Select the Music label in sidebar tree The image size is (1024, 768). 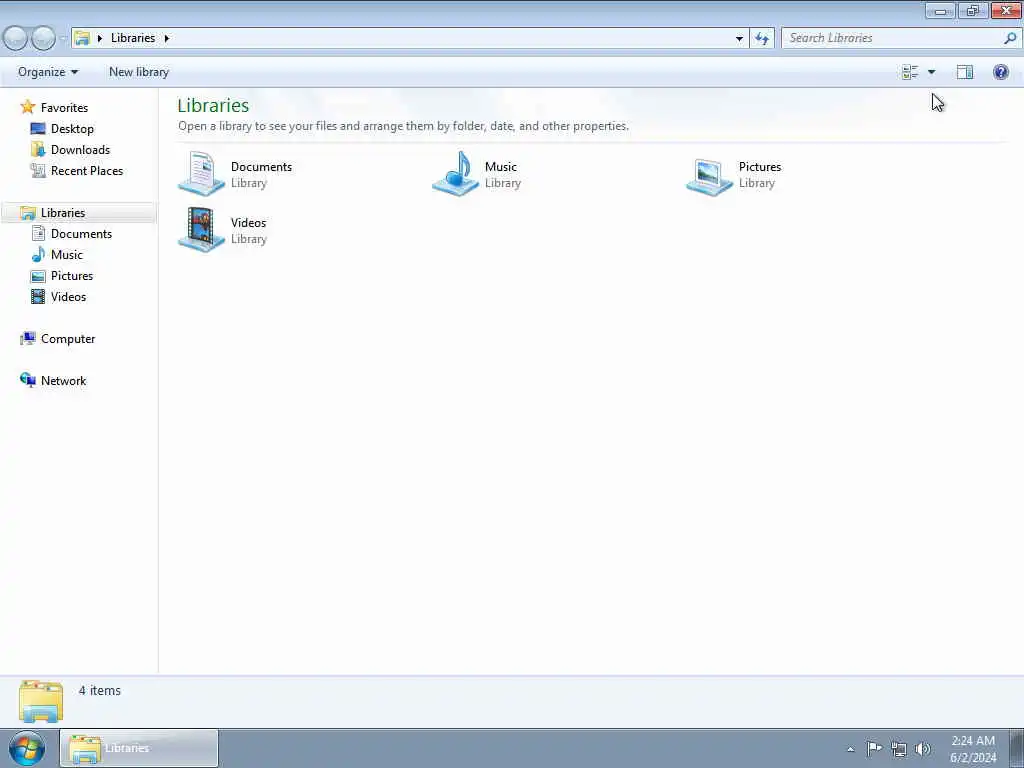(x=67, y=255)
